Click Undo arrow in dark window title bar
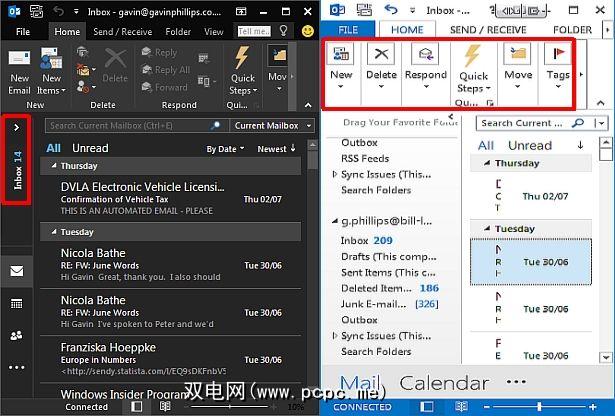 (58, 11)
